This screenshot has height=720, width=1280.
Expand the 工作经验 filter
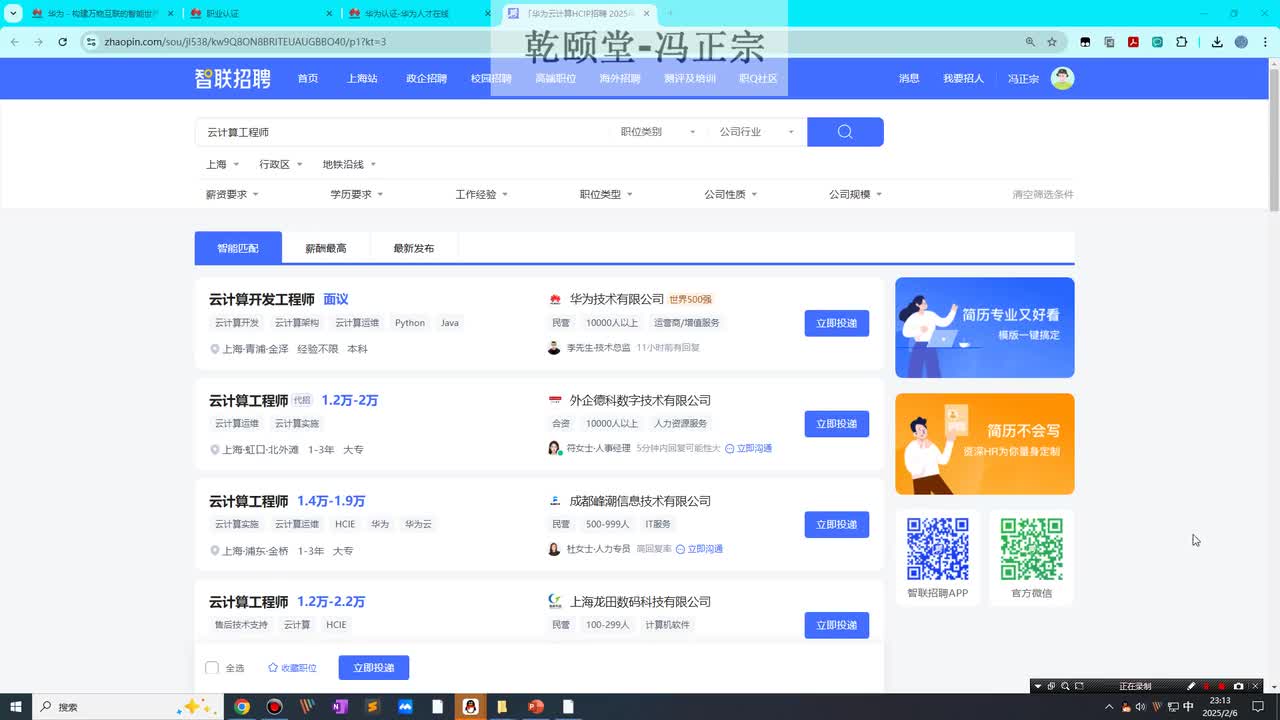pos(482,194)
